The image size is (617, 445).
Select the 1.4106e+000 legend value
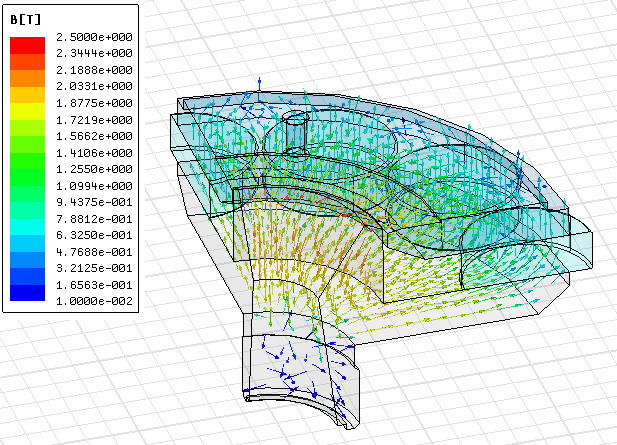click(94, 153)
